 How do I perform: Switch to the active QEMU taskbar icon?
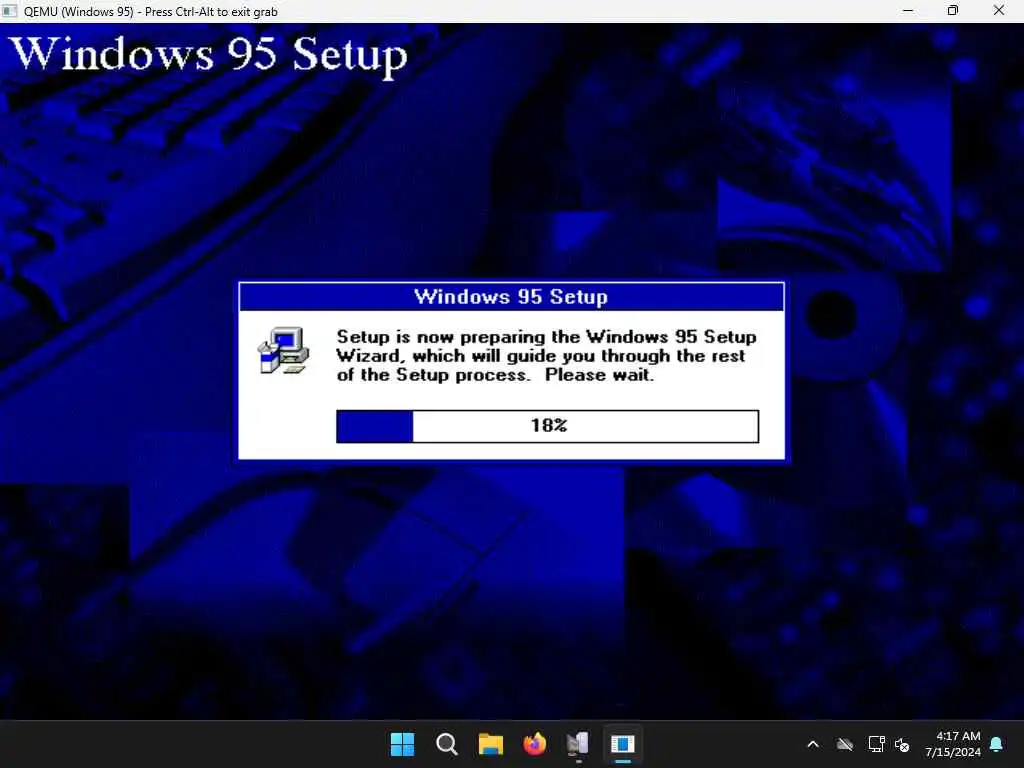point(622,744)
